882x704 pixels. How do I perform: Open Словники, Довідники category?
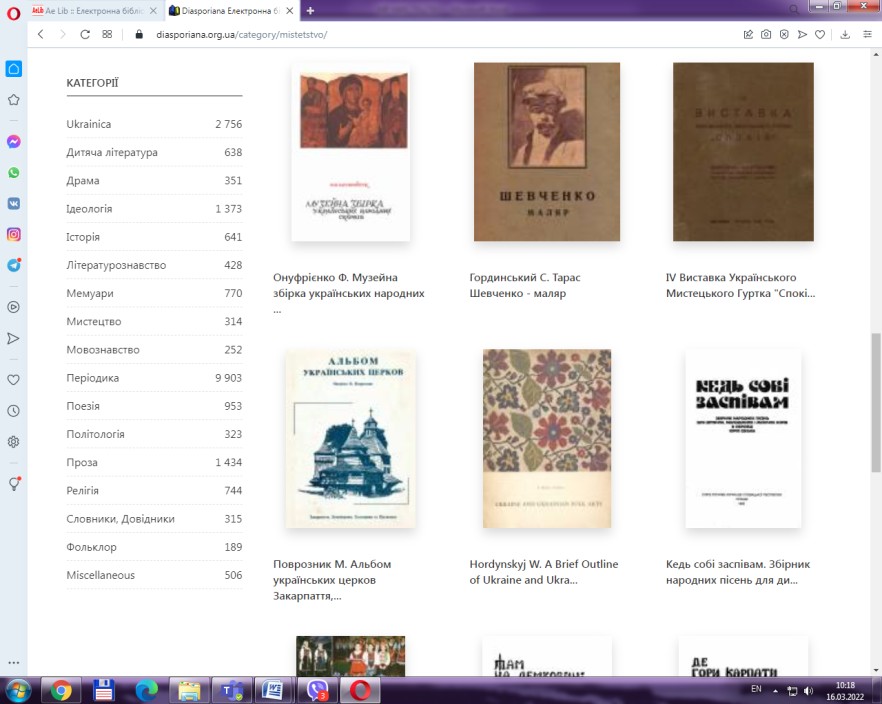tap(154, 519)
